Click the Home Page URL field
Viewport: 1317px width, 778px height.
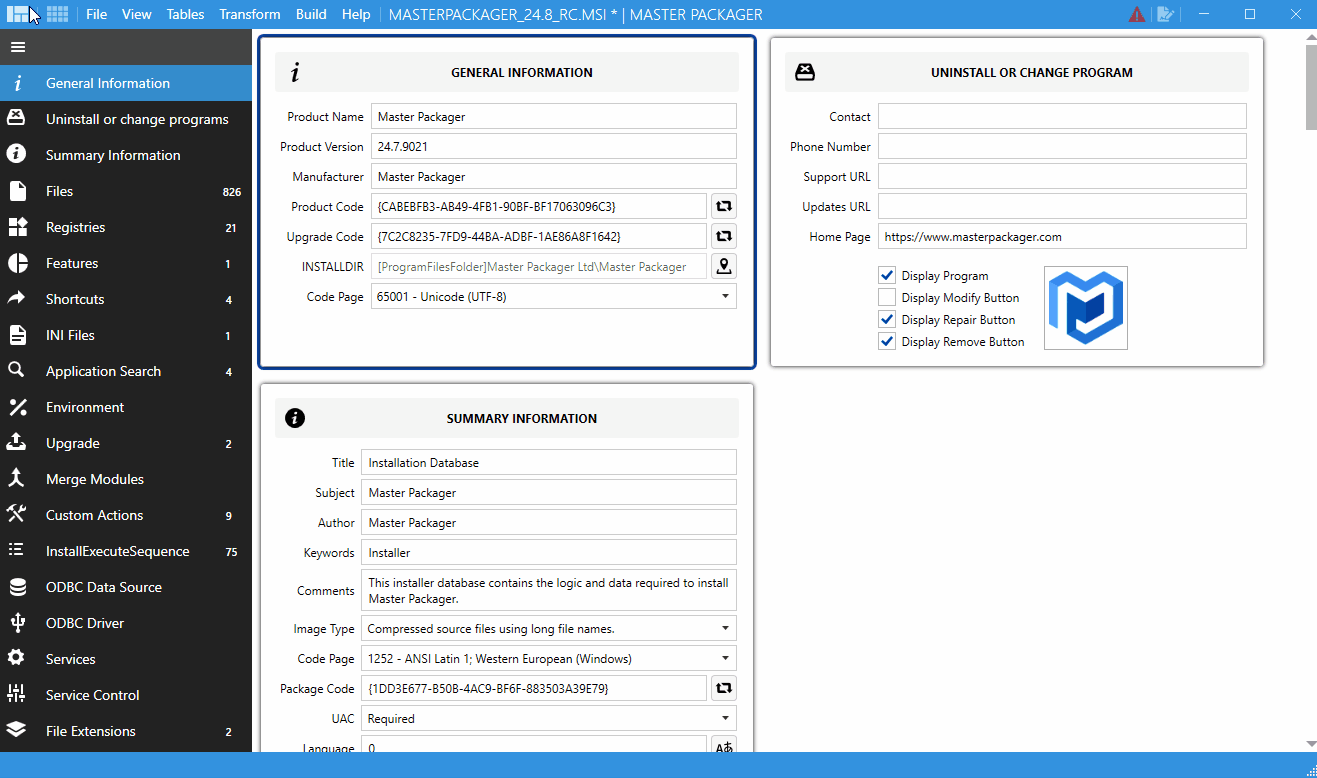click(1062, 236)
